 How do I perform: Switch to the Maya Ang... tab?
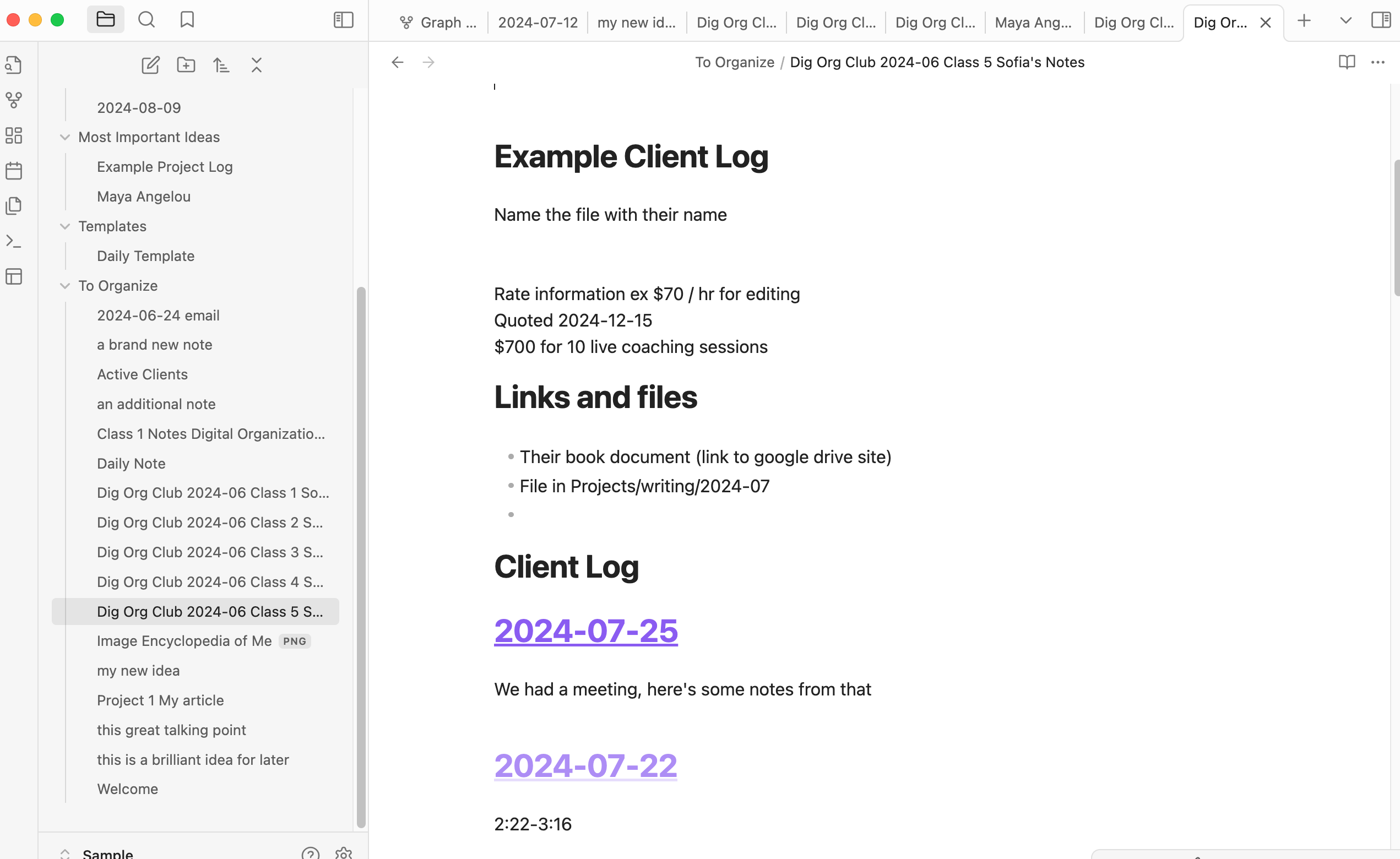[x=1033, y=23]
